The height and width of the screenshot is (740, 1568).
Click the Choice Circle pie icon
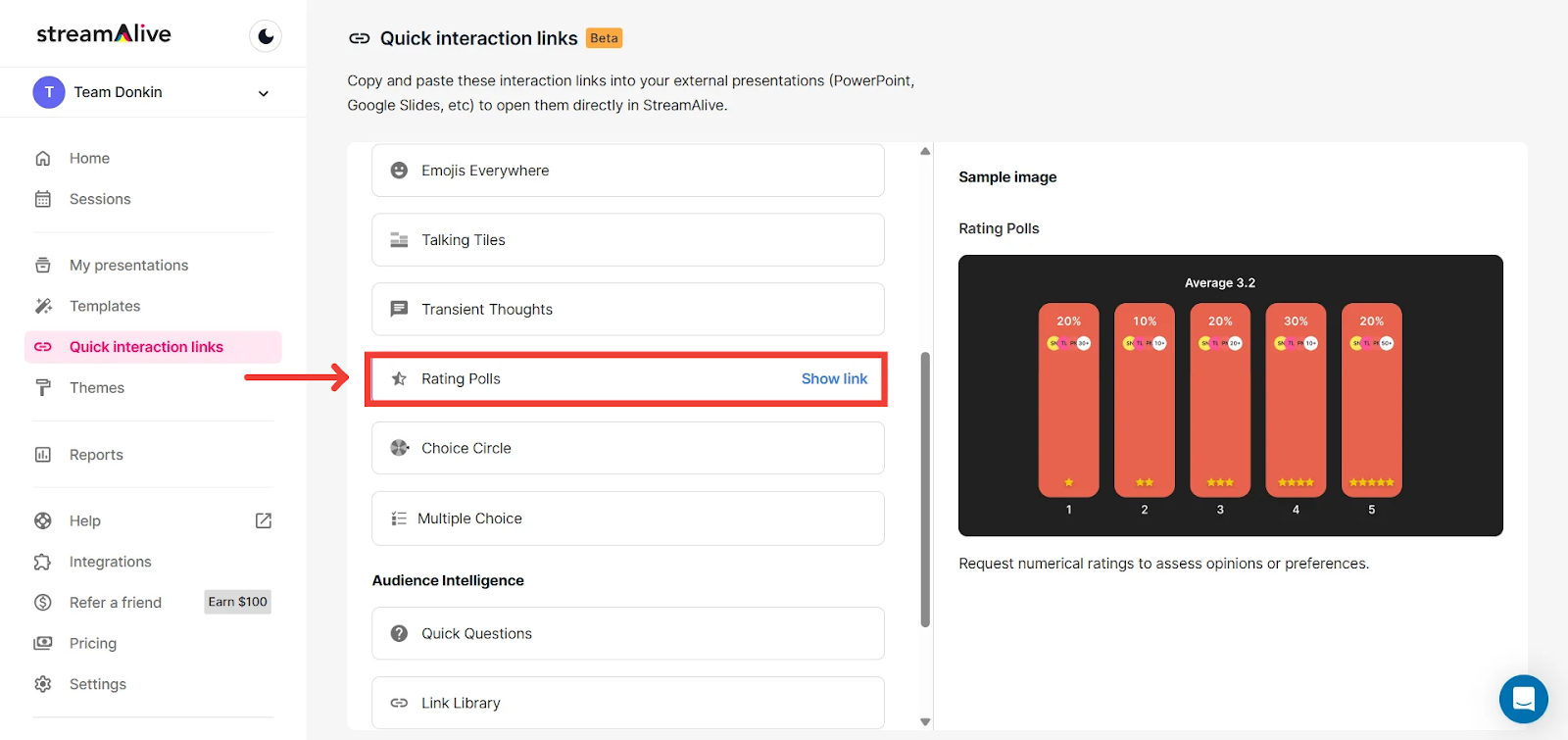pos(399,448)
